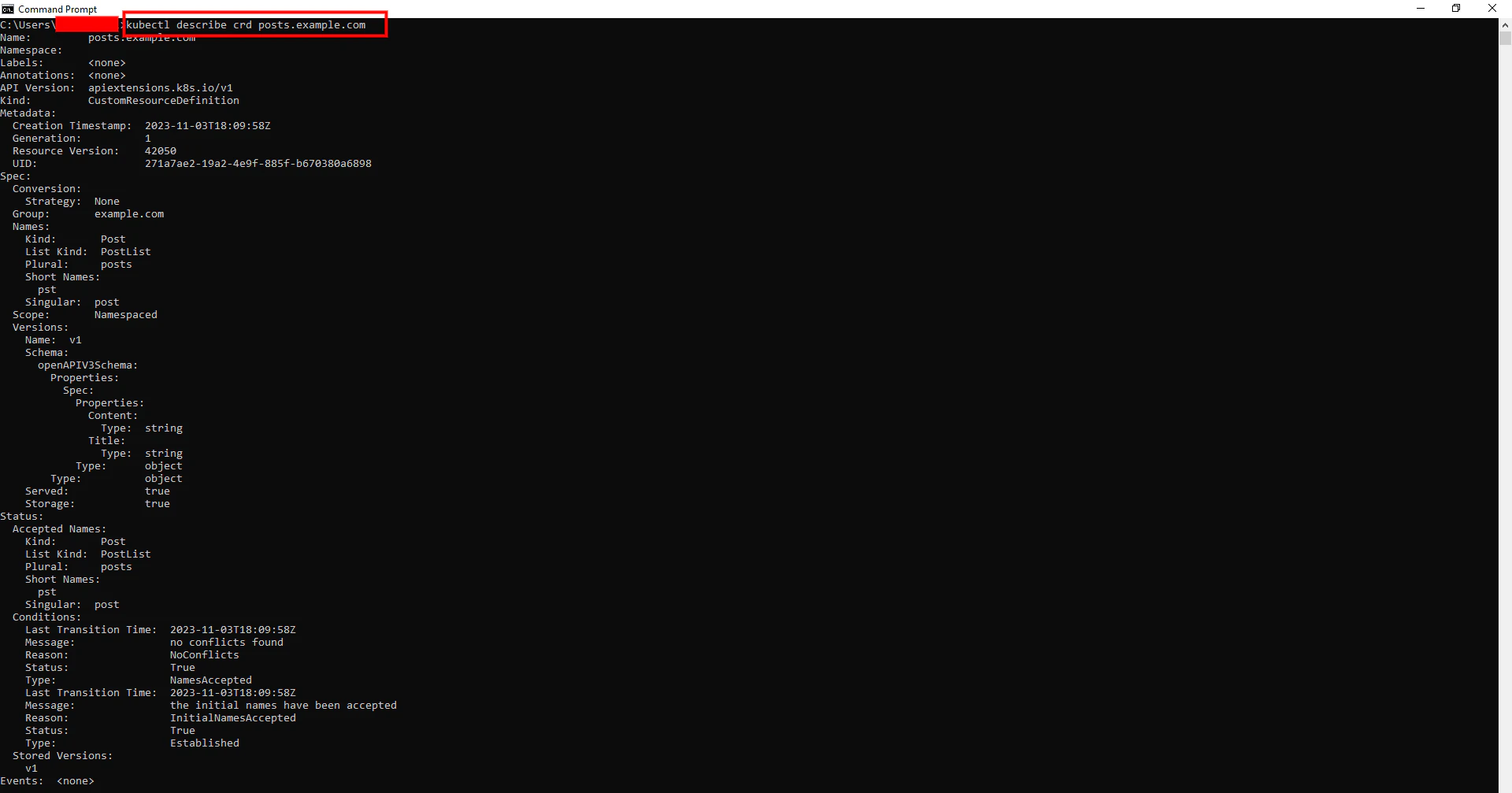Click the vertical scrollbar thumb
Viewport: 1512px width, 793px height.
coord(1505,38)
